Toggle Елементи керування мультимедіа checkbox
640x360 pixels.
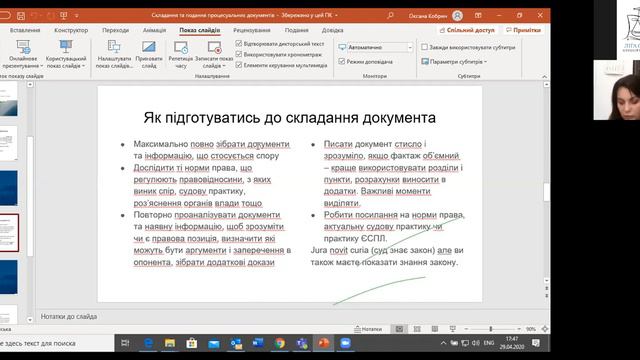(239, 65)
